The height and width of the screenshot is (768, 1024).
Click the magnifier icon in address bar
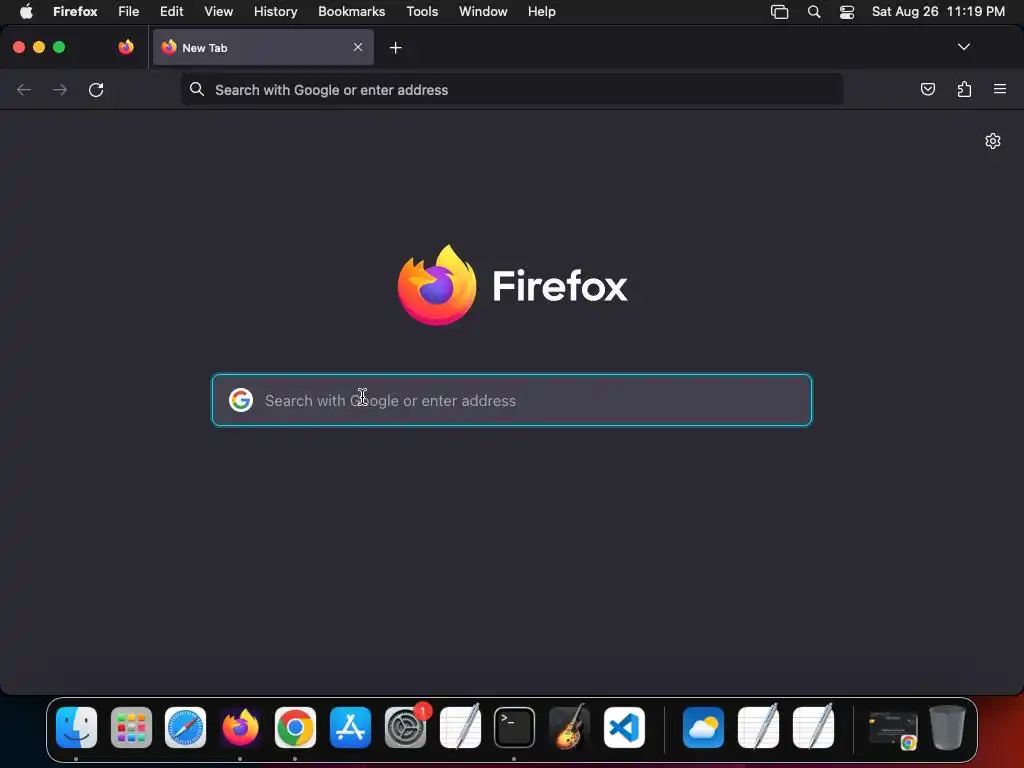(x=197, y=89)
